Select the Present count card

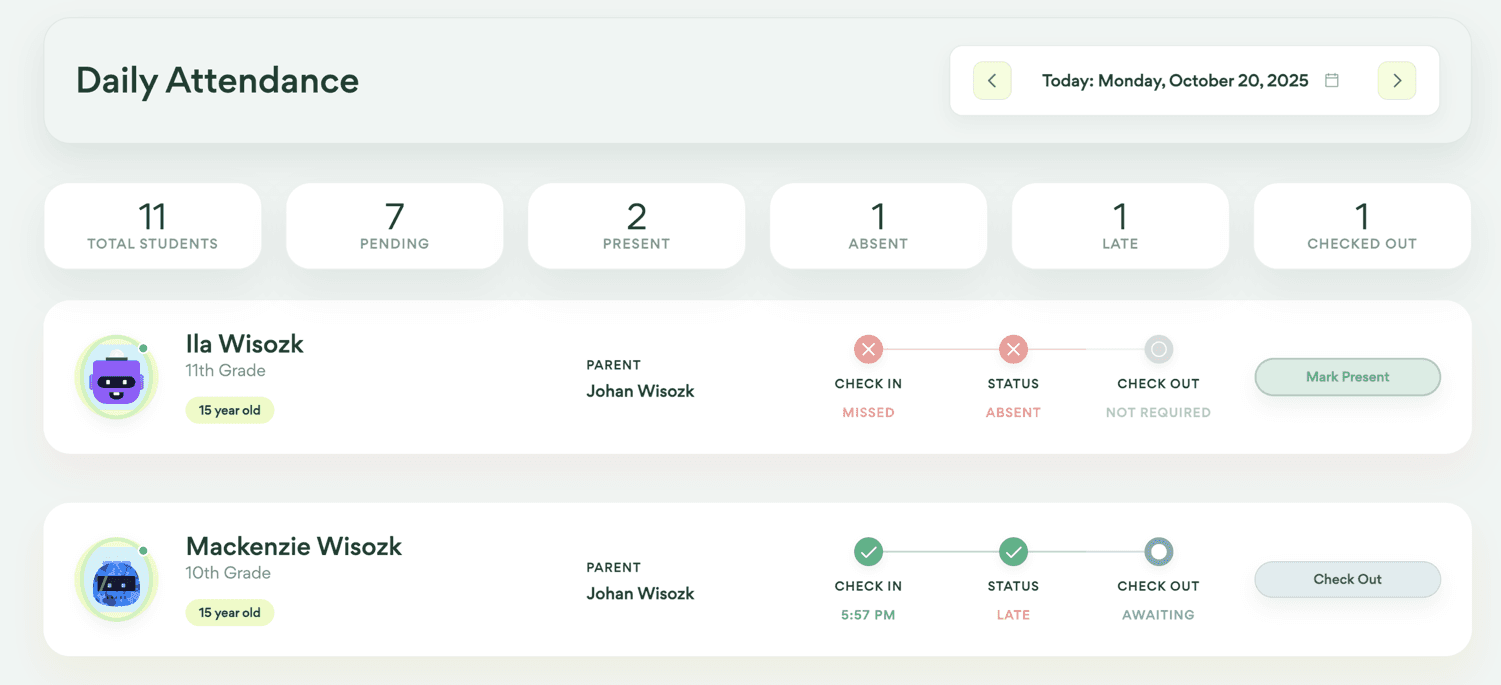[x=636, y=226]
